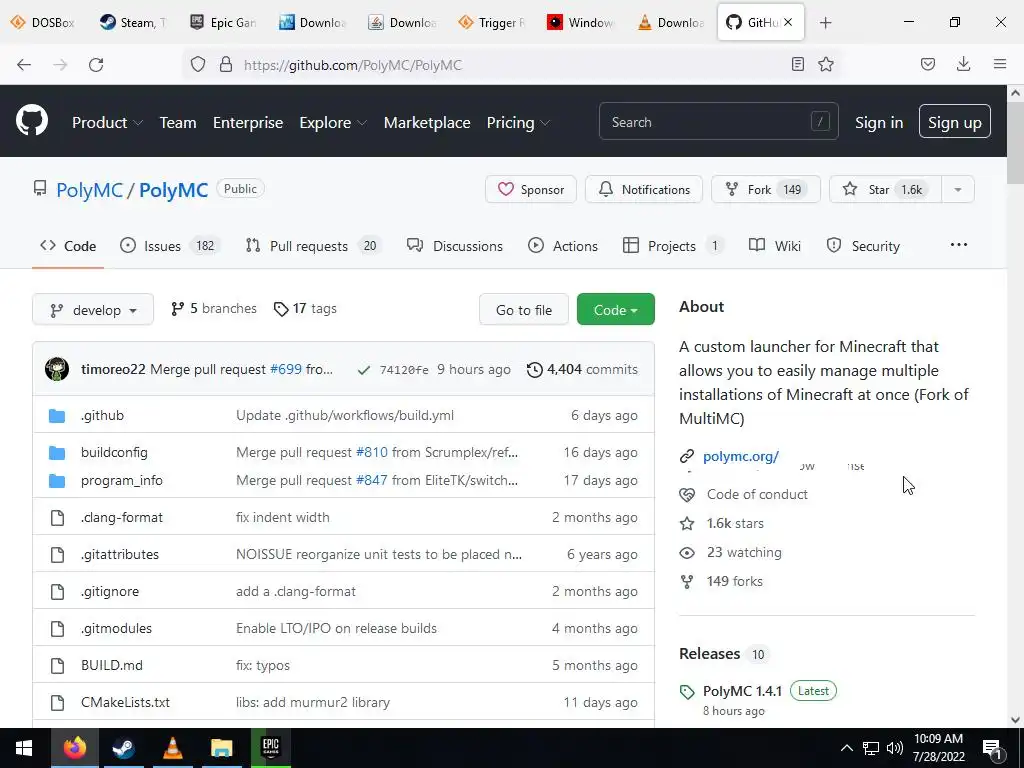Screen dimensions: 1024x768
Task: Click the Windows Start button
Action: tap(24, 748)
